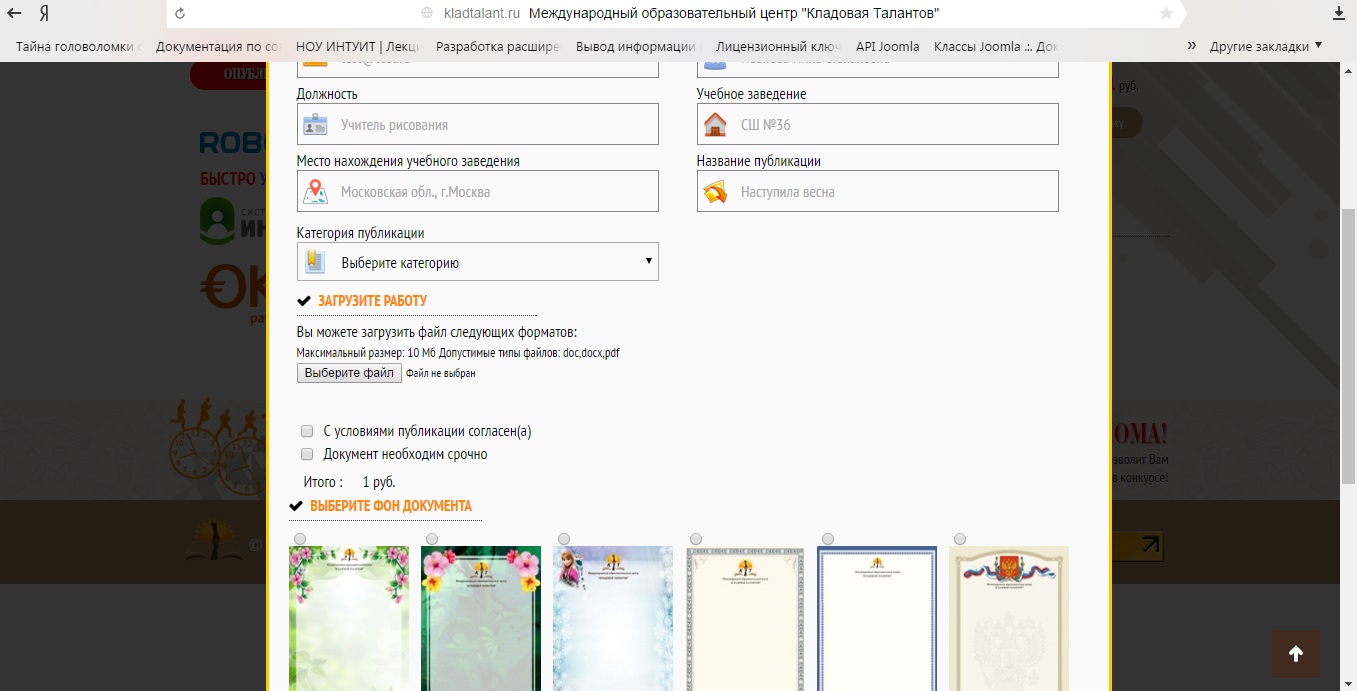Open downloads with the download arrow icon
1357x691 pixels.
[x=1340, y=14]
